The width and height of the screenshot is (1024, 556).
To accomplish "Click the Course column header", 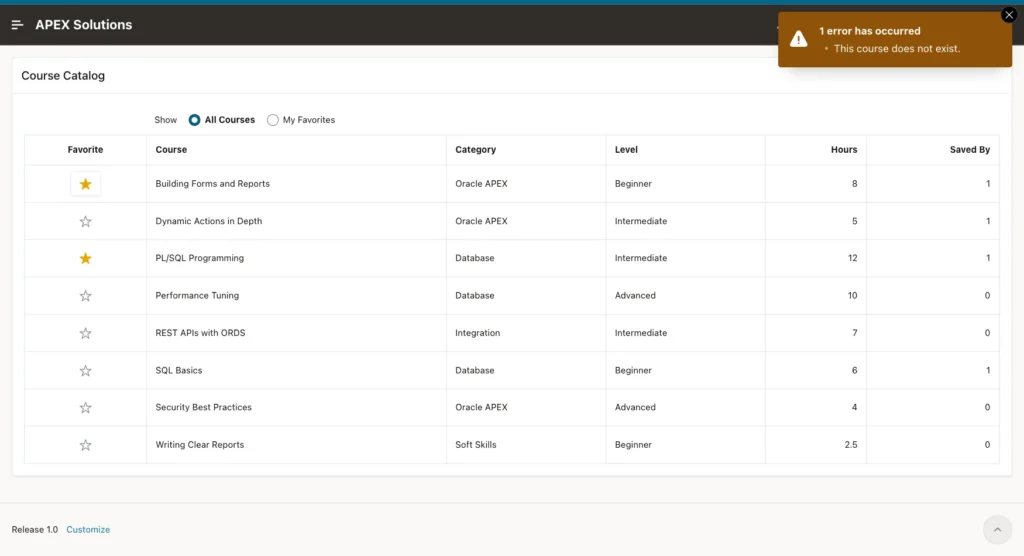I will pos(171,150).
